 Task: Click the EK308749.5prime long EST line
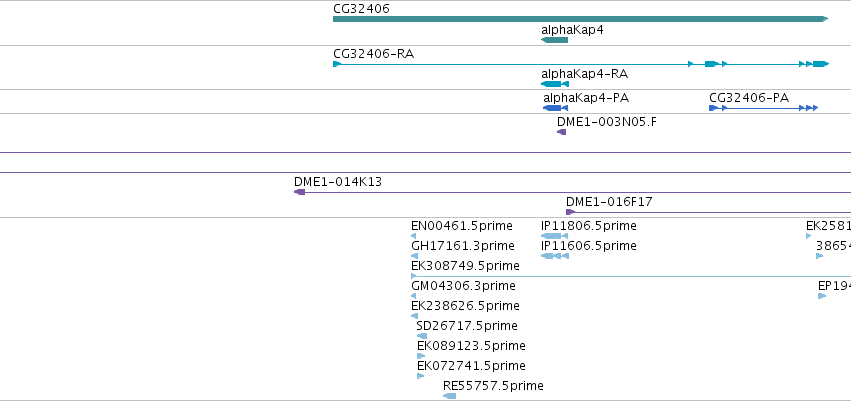(x=631, y=276)
